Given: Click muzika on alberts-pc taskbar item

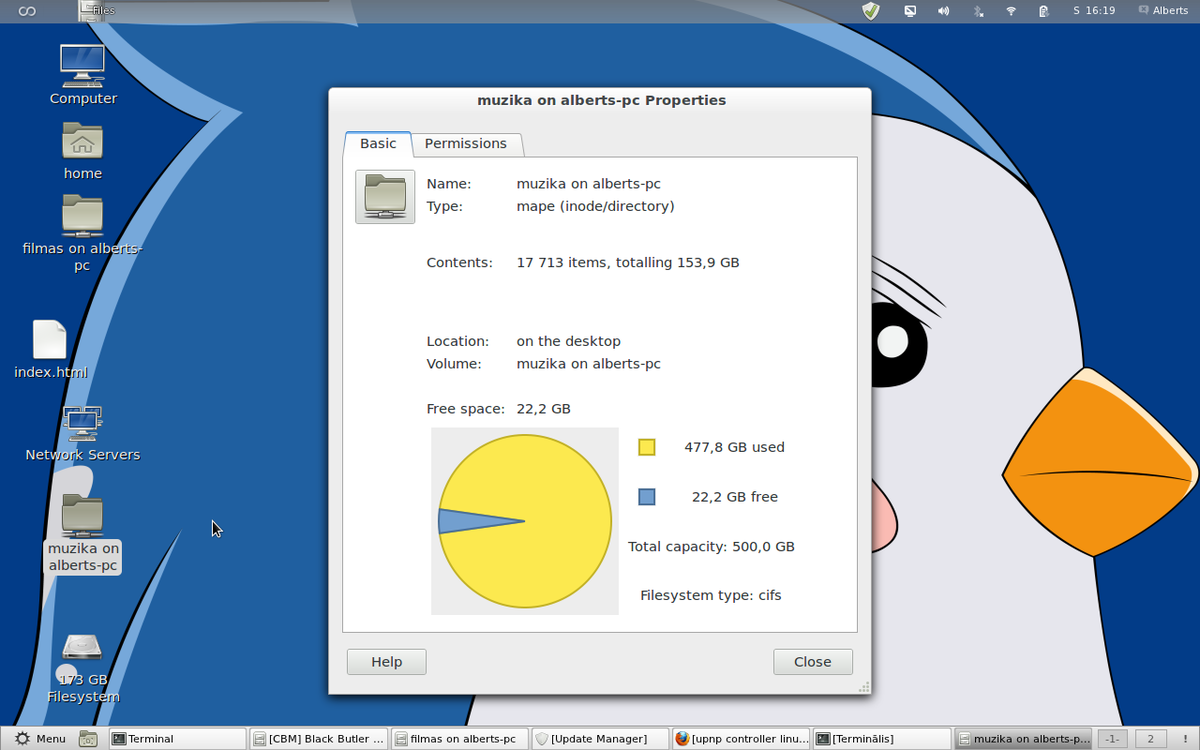Looking at the screenshot, I should tap(1023, 739).
